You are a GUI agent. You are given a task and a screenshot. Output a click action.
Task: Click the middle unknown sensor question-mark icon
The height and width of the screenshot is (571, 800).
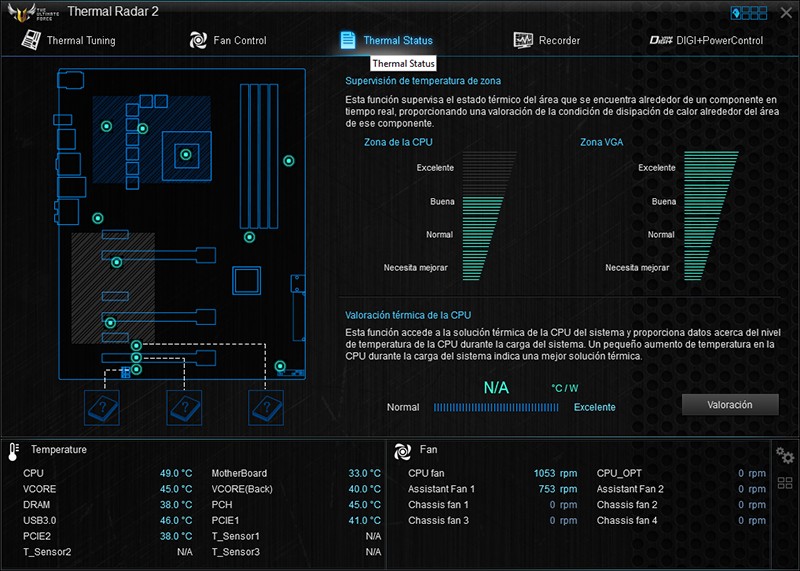(x=184, y=408)
